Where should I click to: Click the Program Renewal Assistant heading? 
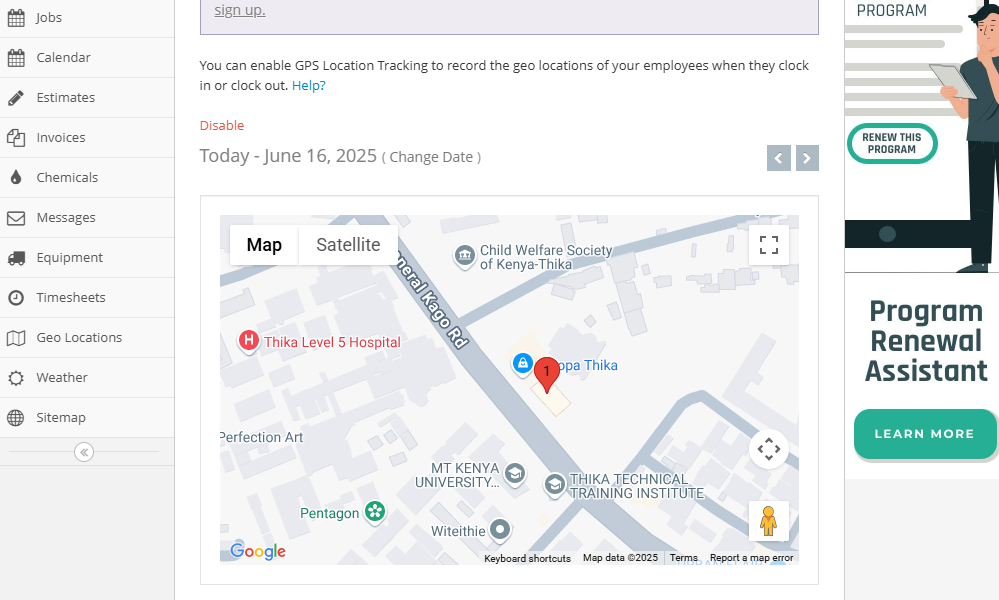point(926,341)
